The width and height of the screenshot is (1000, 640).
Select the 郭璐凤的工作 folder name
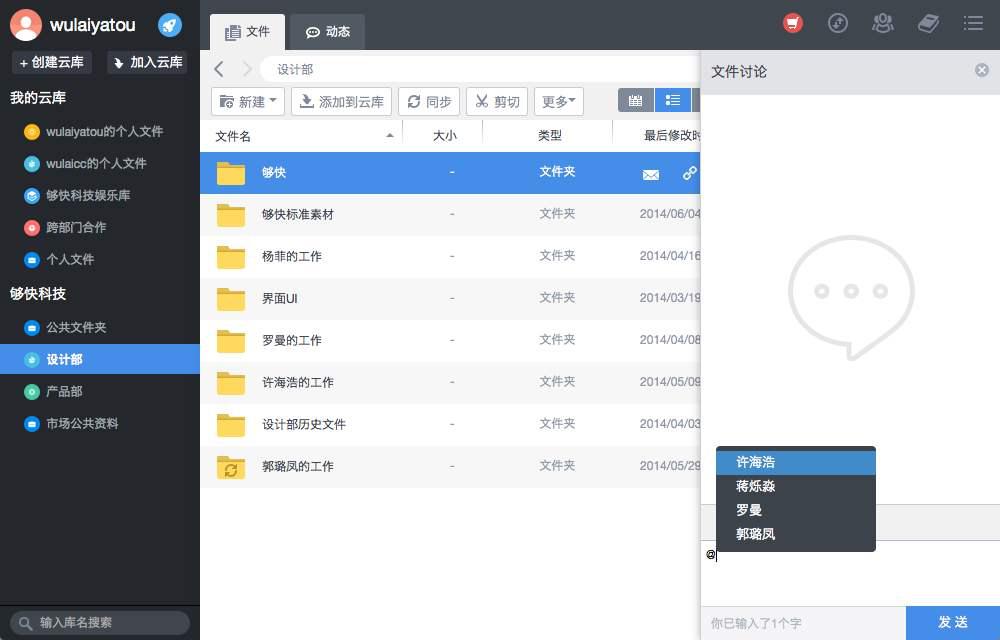(x=298, y=467)
